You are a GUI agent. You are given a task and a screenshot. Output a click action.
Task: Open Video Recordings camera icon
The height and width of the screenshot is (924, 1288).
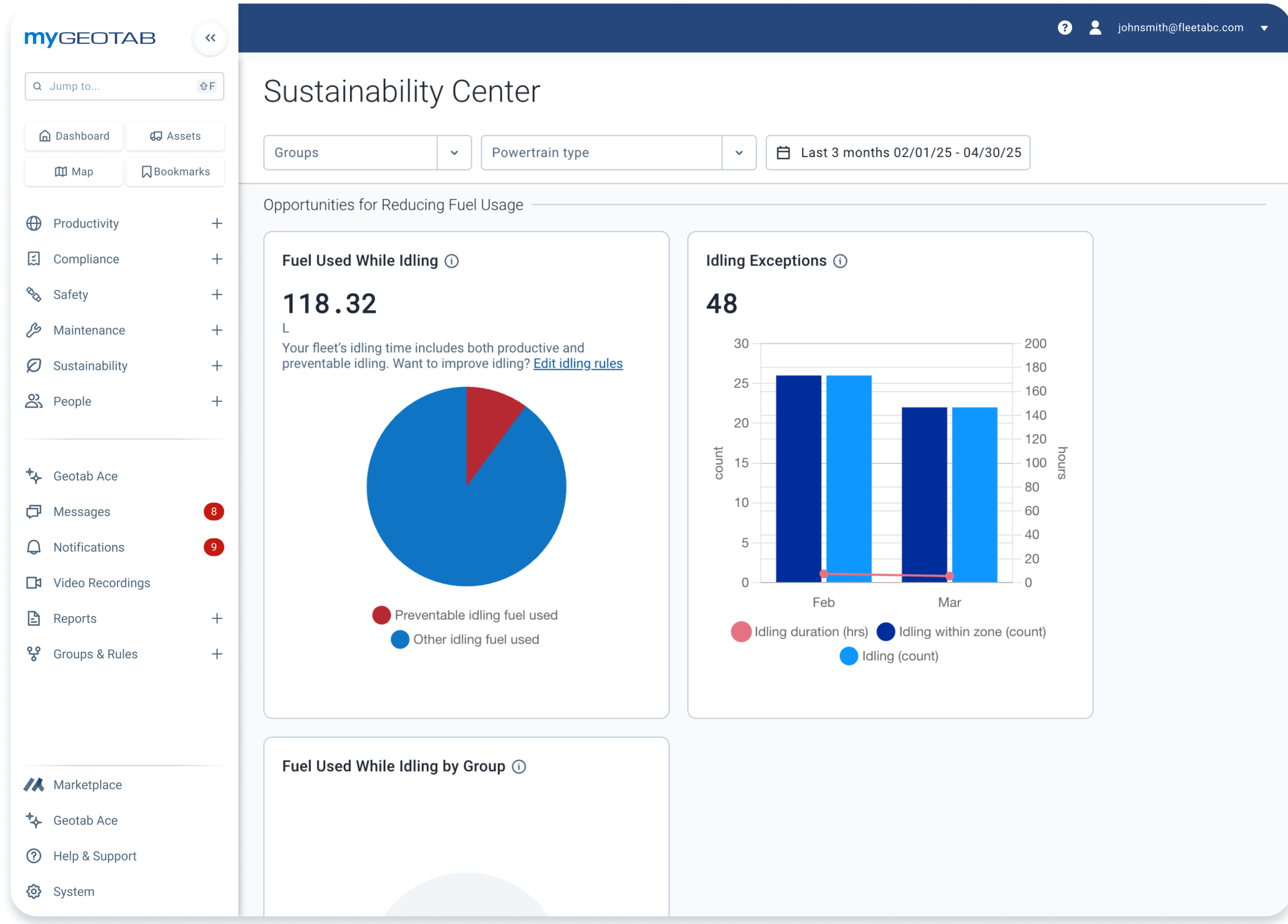coord(34,583)
